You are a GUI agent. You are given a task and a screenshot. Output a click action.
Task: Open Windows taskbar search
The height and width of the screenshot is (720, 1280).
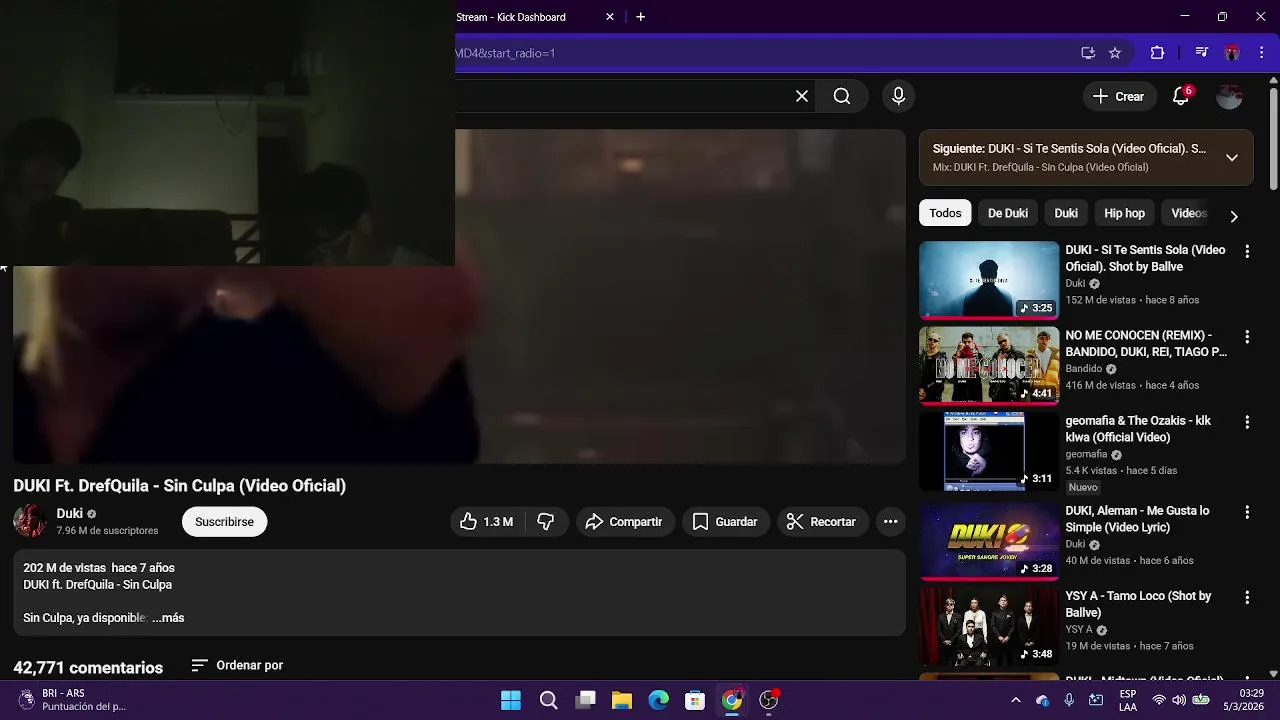click(x=548, y=700)
